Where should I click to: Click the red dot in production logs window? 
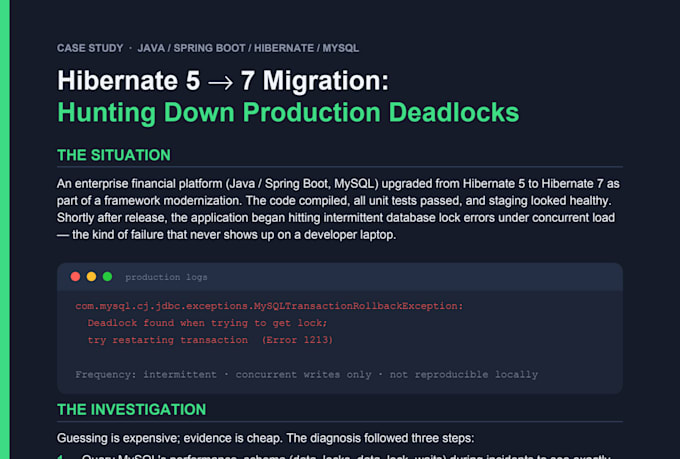(75, 277)
